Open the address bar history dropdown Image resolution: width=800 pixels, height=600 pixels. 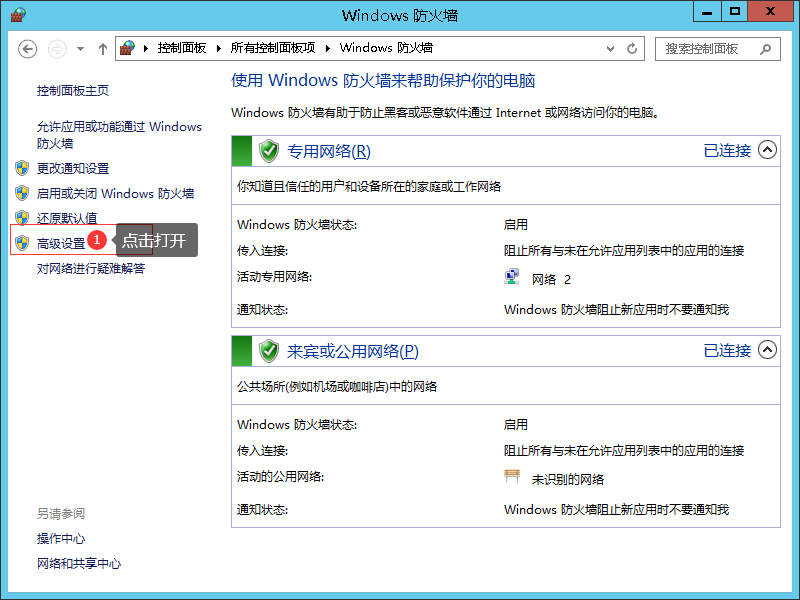point(610,49)
